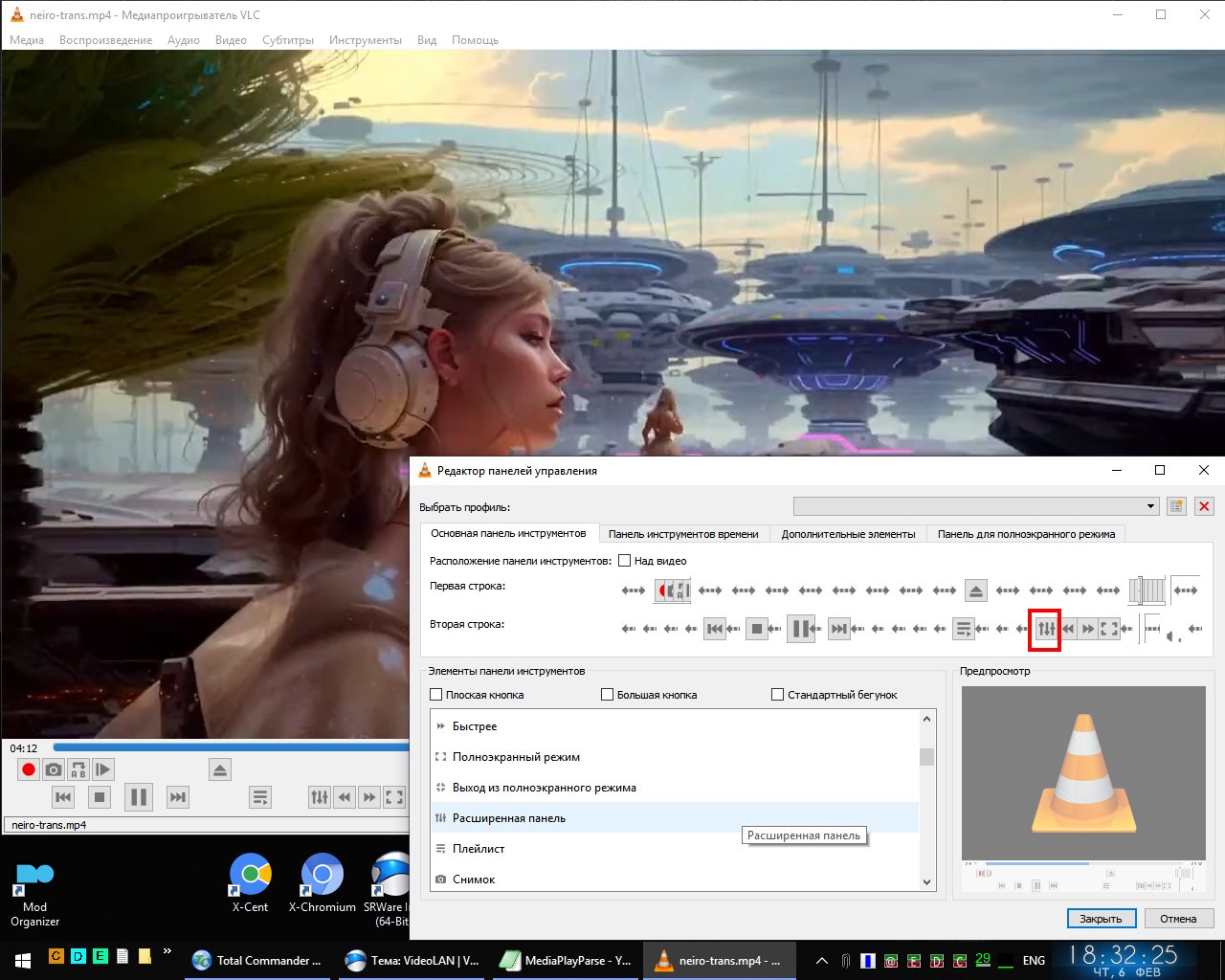
Task: Slow down playback in VLC main controls
Action: pyautogui.click(x=345, y=797)
